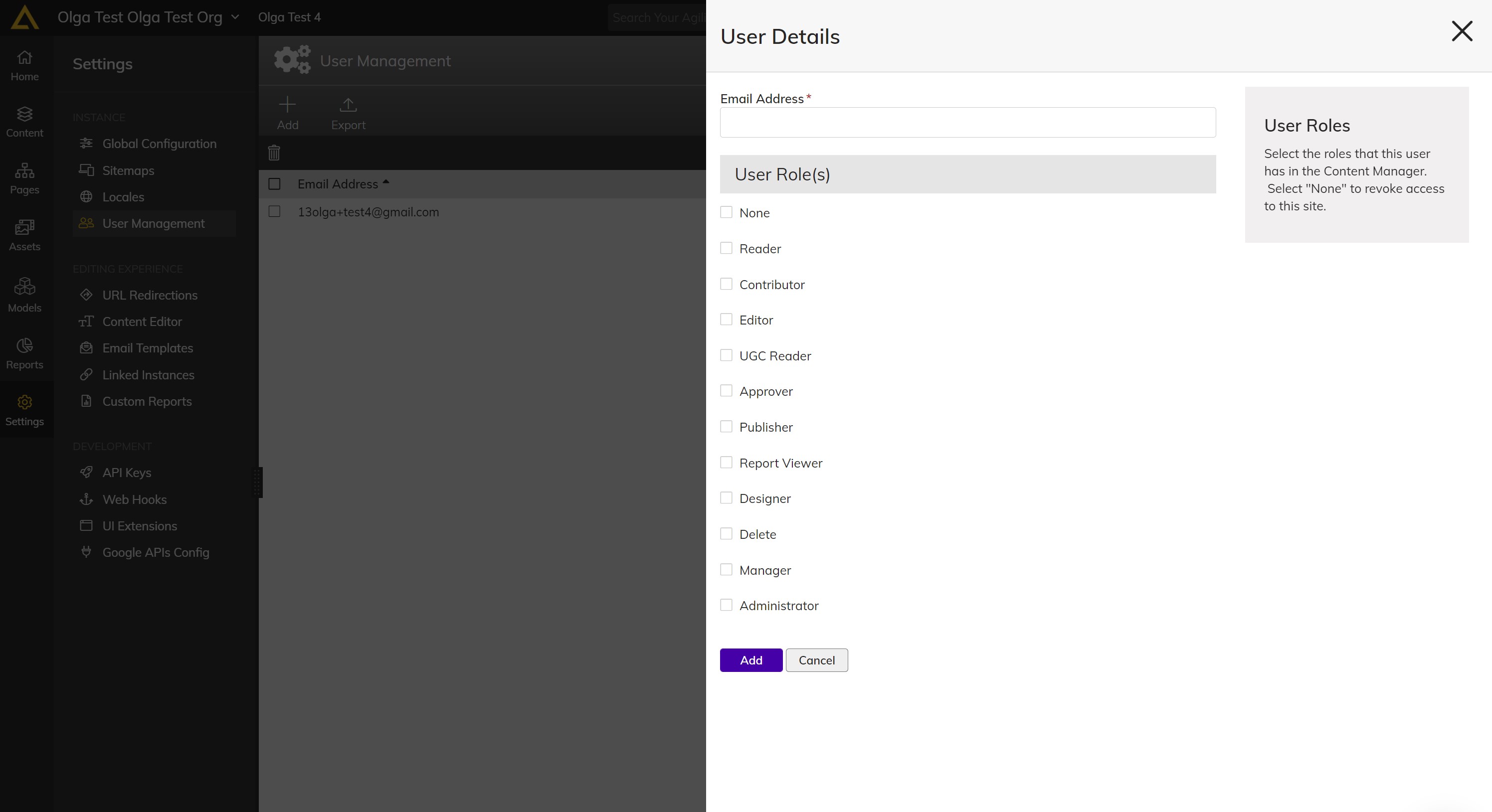Open API Keys under Development

click(x=127, y=472)
